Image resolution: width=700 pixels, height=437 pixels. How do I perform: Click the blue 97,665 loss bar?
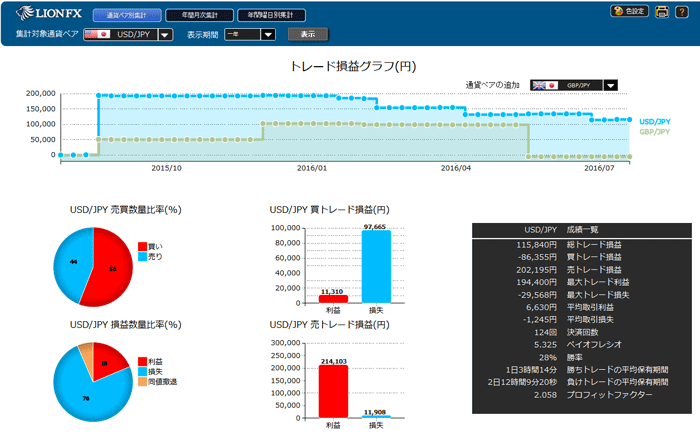pos(376,266)
